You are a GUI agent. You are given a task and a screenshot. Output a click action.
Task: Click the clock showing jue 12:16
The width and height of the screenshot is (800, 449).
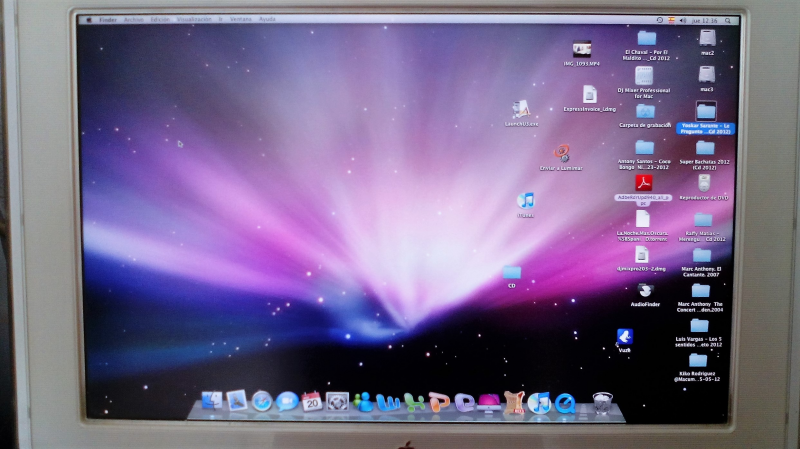coord(705,21)
